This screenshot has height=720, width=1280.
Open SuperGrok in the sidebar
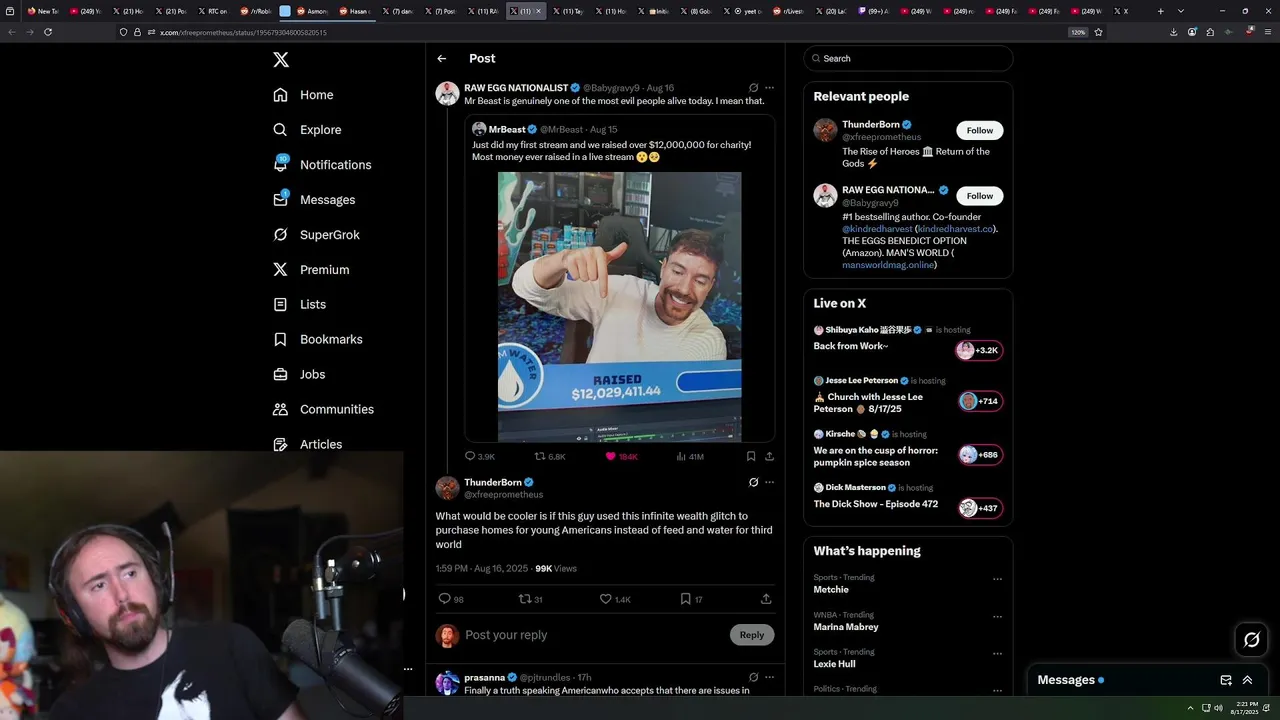click(x=316, y=235)
